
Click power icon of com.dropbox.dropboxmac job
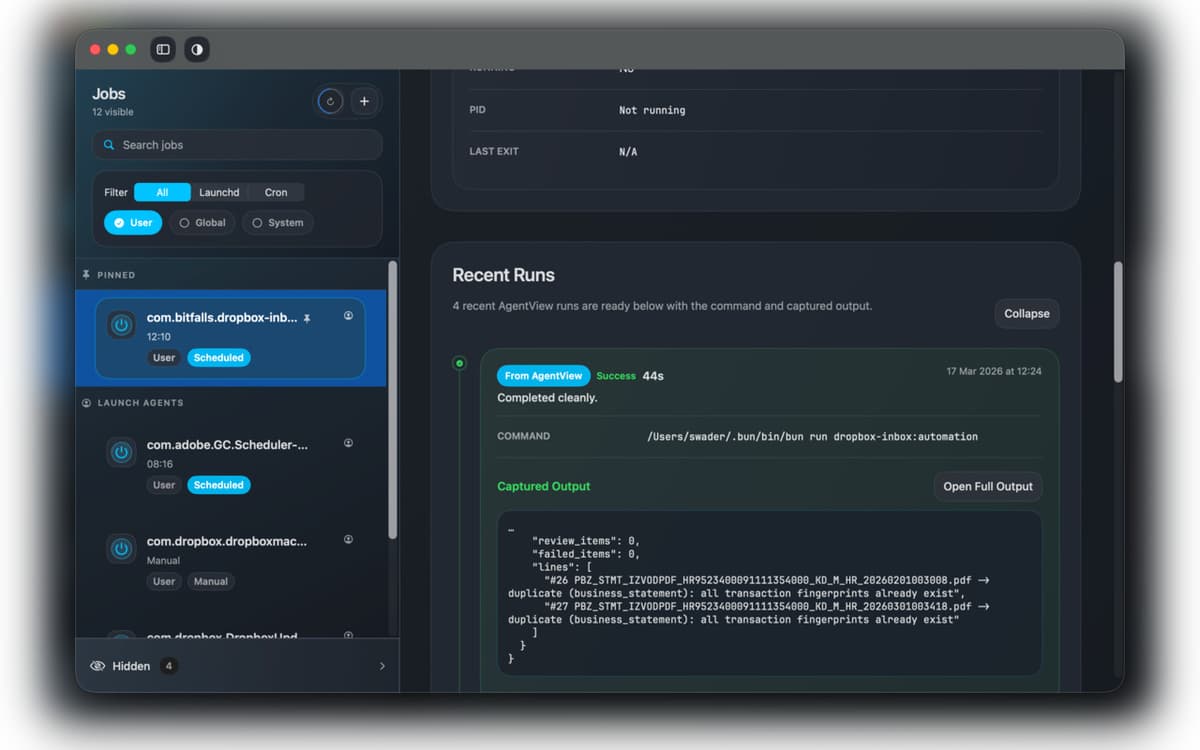122,548
